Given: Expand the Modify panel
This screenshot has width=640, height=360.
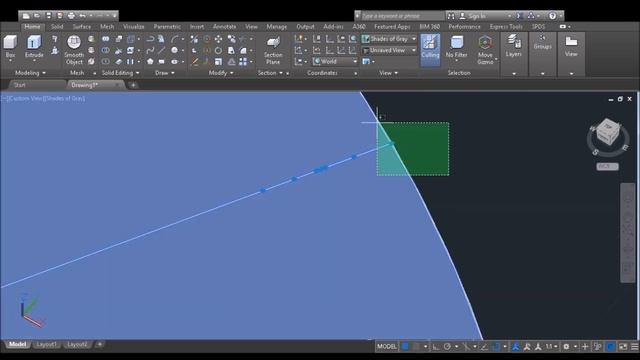Looking at the screenshot, I should (221, 73).
